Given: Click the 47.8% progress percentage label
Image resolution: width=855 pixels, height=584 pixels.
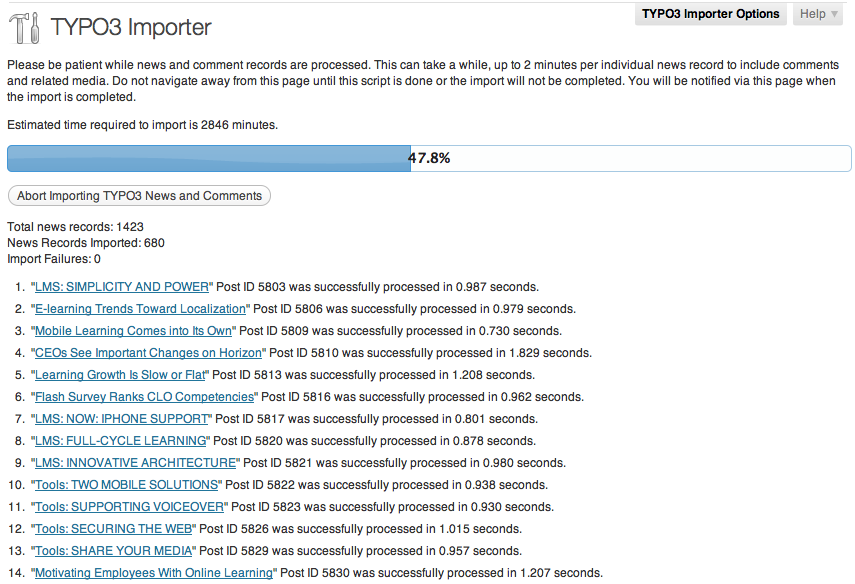Looking at the screenshot, I should [429, 158].
